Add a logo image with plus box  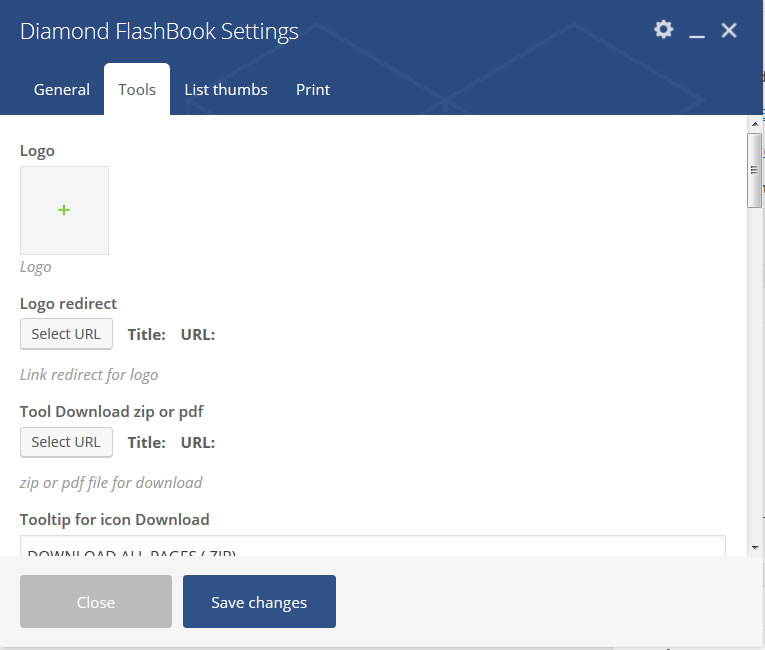(64, 210)
